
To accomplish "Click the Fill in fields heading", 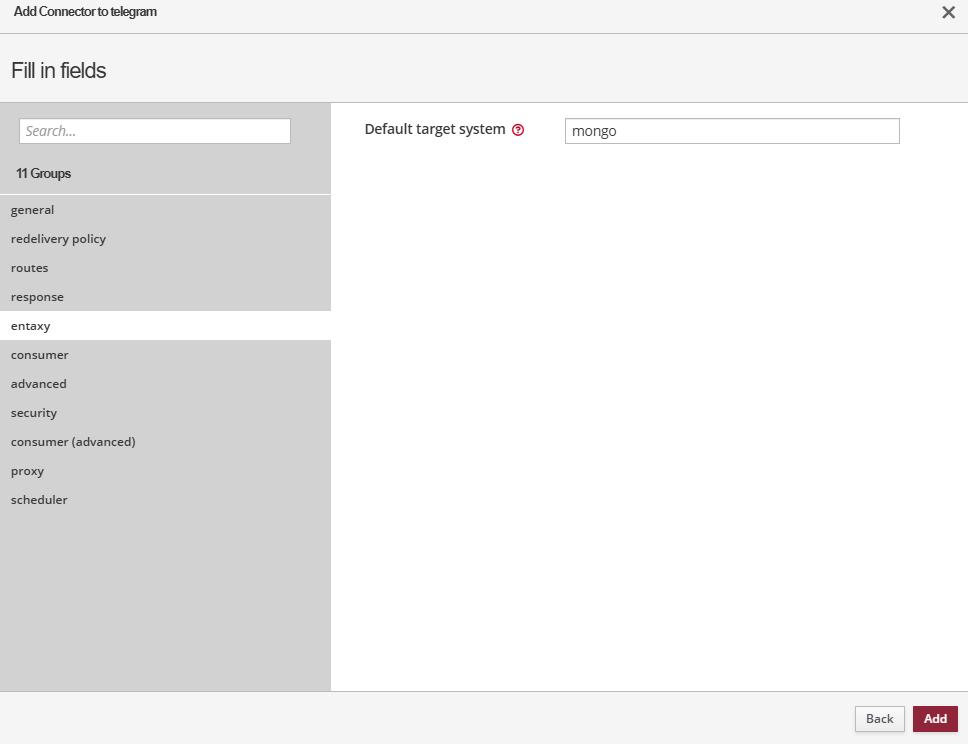I will point(59,70).
